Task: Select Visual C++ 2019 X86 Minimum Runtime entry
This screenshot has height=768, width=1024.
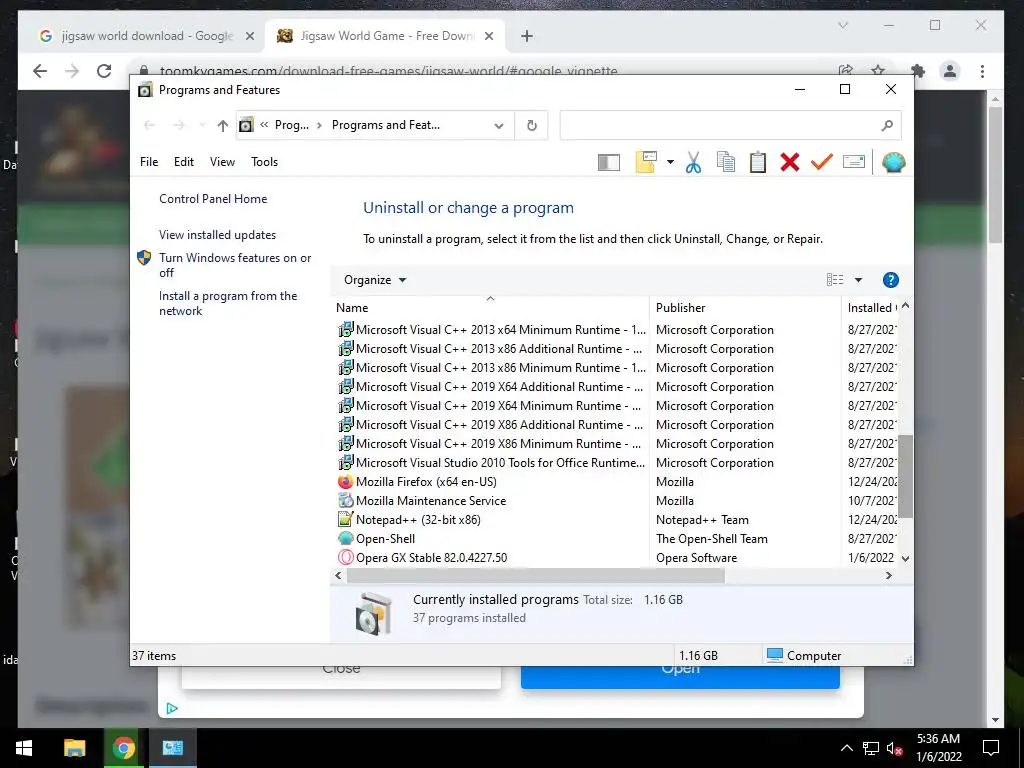Action: pos(498,444)
